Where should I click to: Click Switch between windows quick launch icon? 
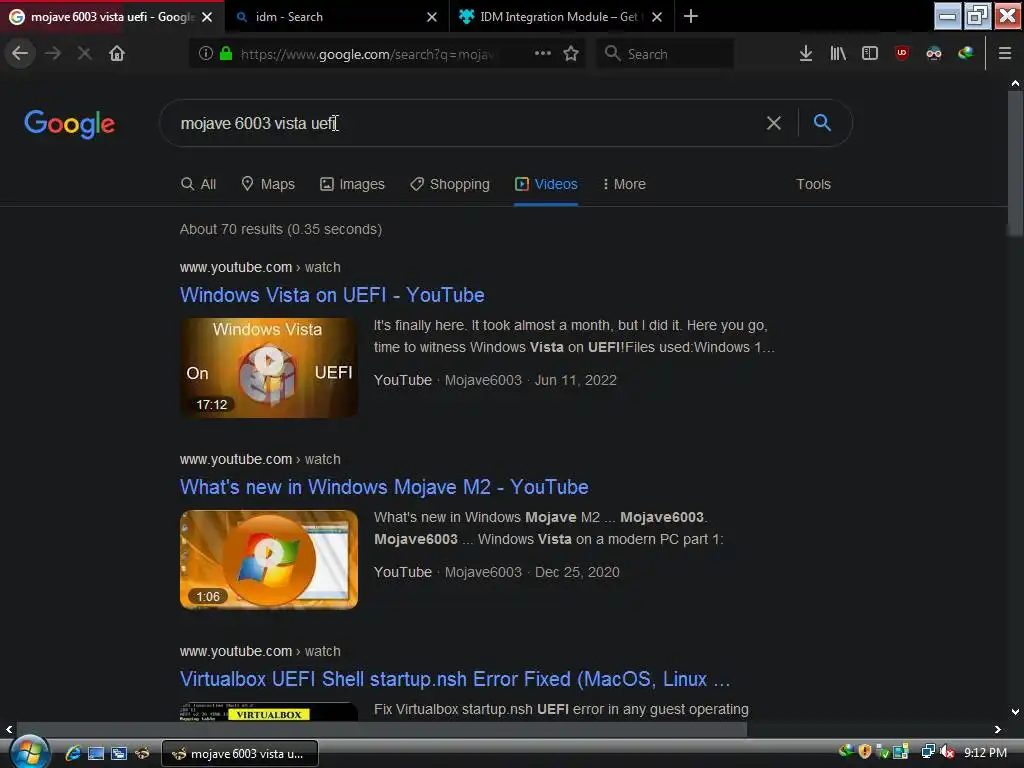119,754
